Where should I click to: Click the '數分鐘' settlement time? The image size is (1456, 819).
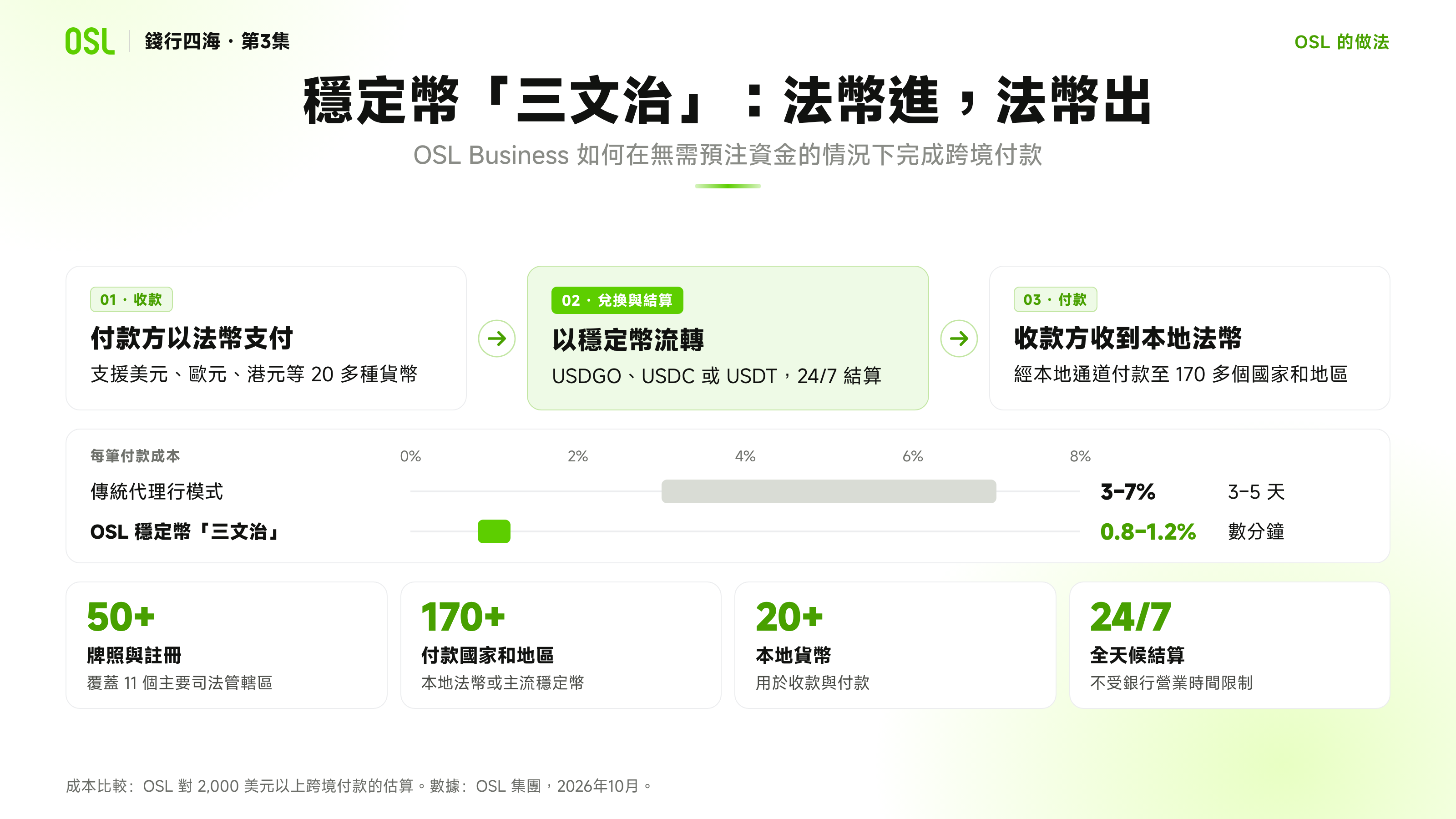[x=1256, y=531]
